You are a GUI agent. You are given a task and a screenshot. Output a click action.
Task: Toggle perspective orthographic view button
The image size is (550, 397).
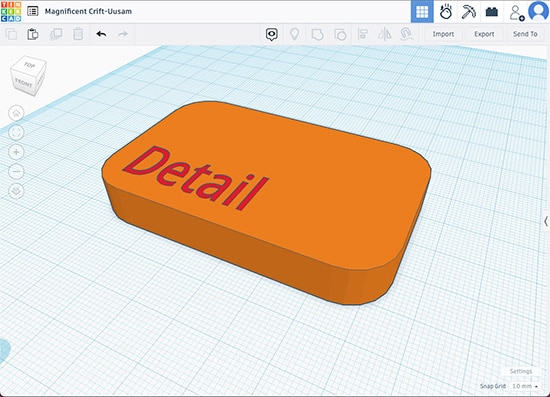(x=16, y=191)
